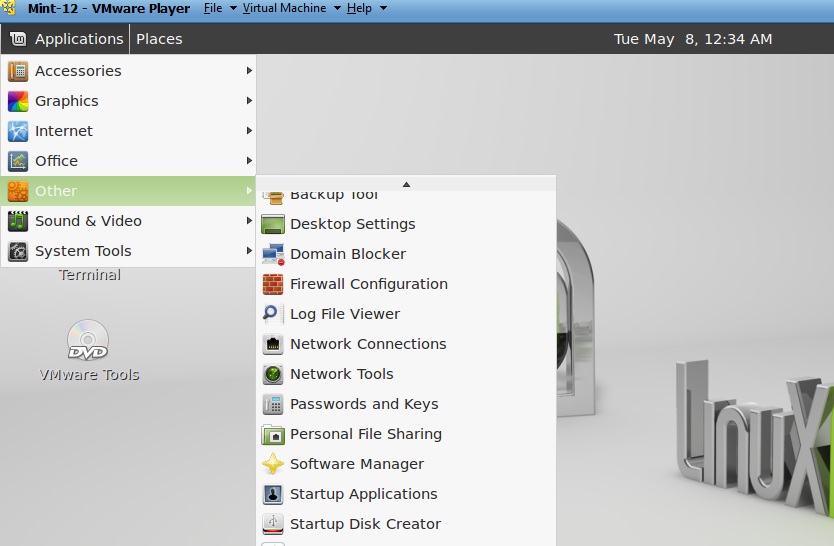Open the VMware Help menu
The height and width of the screenshot is (546, 834).
359,9
